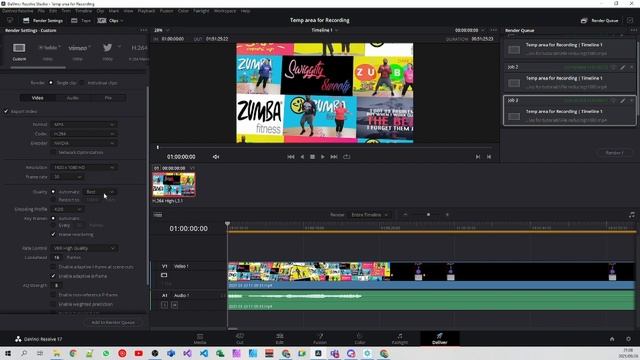Edit Job 2 with pencil icon
Screen dimensions: 640x360
click(622, 67)
